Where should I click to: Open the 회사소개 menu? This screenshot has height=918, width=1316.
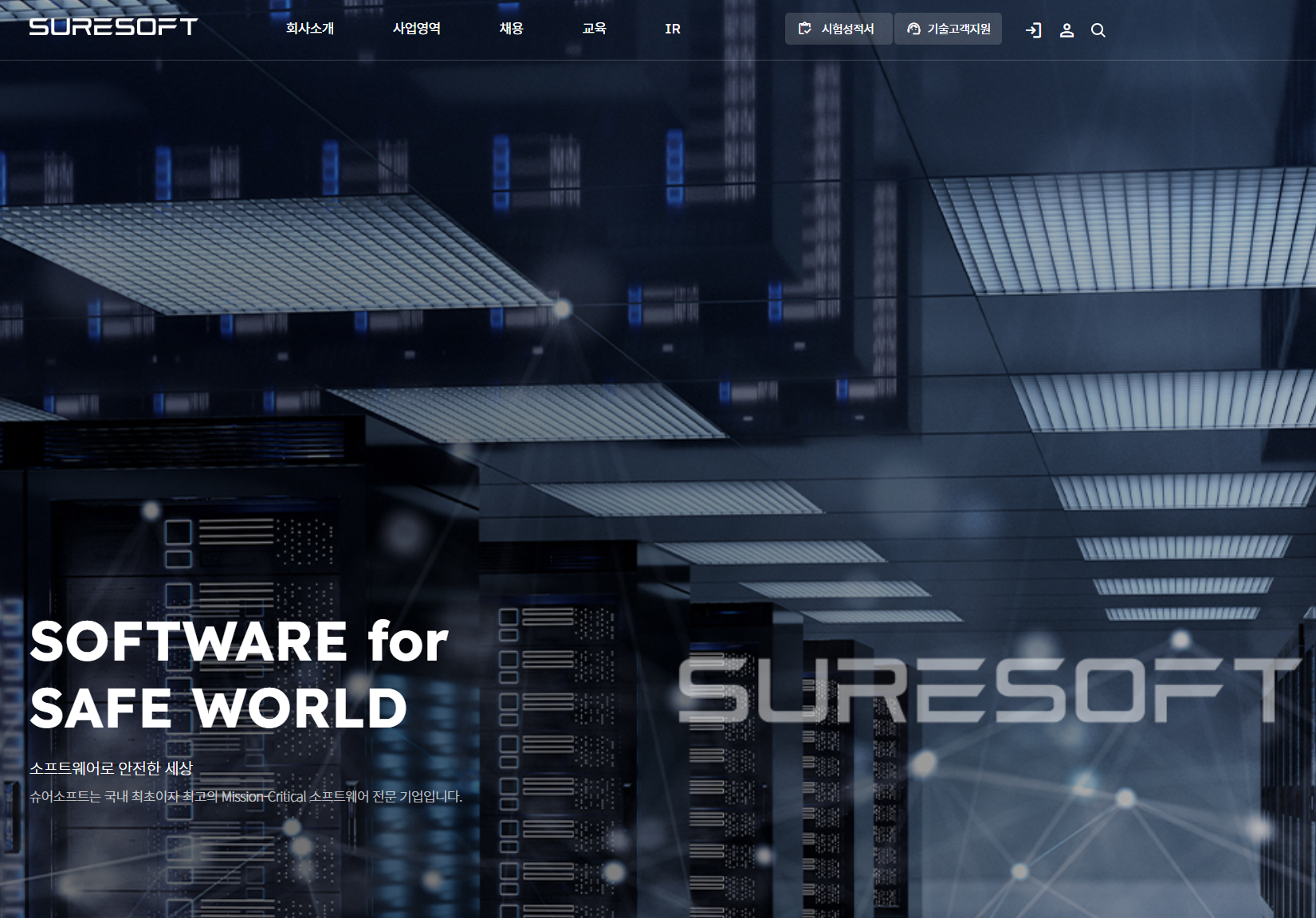310,29
